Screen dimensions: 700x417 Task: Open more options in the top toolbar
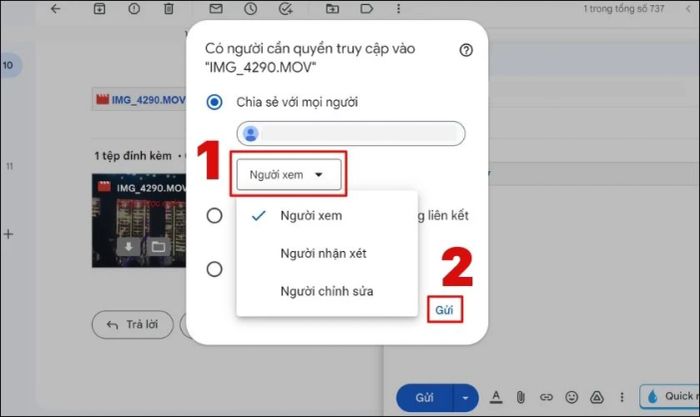pos(398,8)
